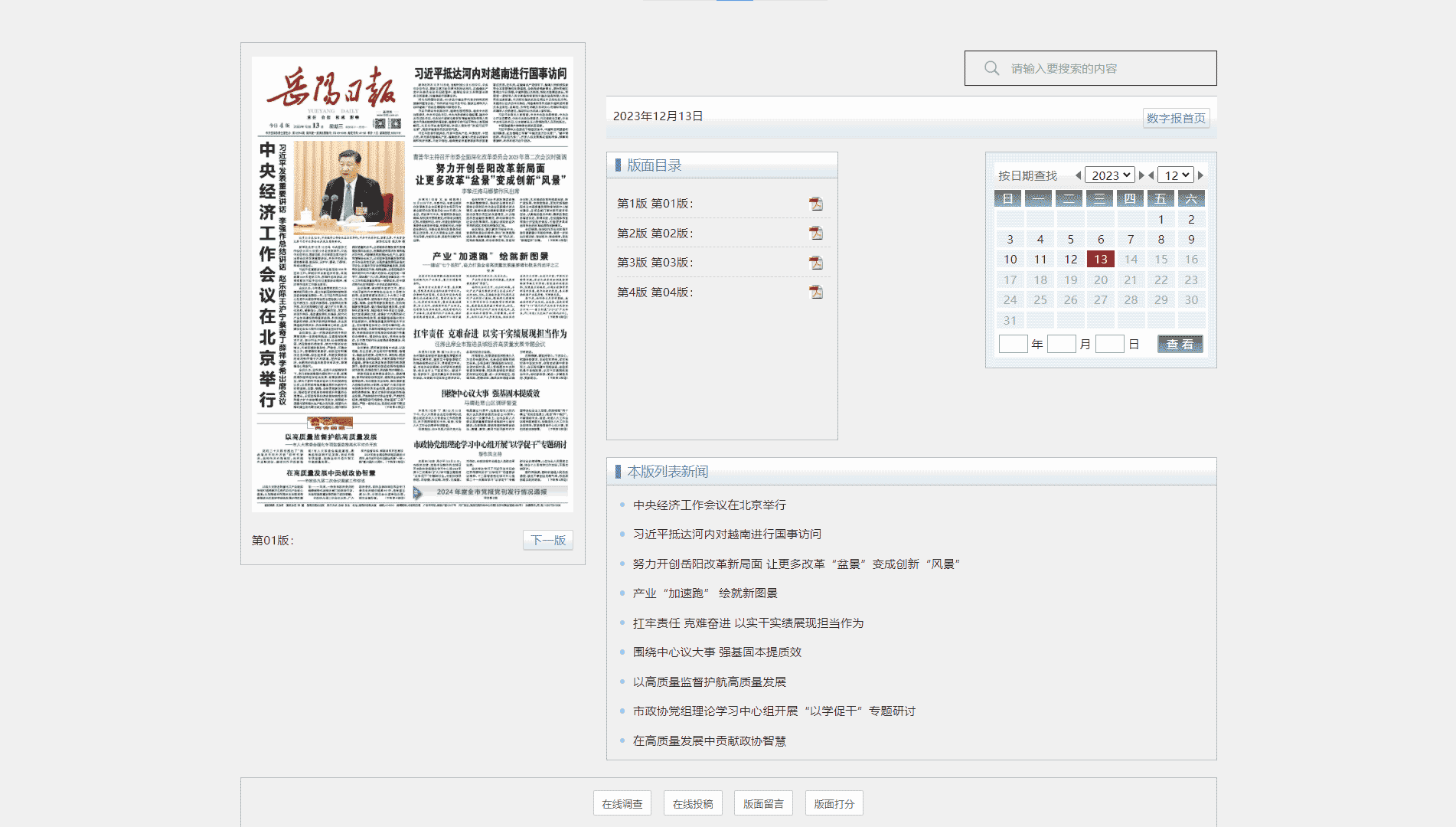Open the month 12 dropdown
This screenshot has height=827, width=1456.
(1175, 175)
